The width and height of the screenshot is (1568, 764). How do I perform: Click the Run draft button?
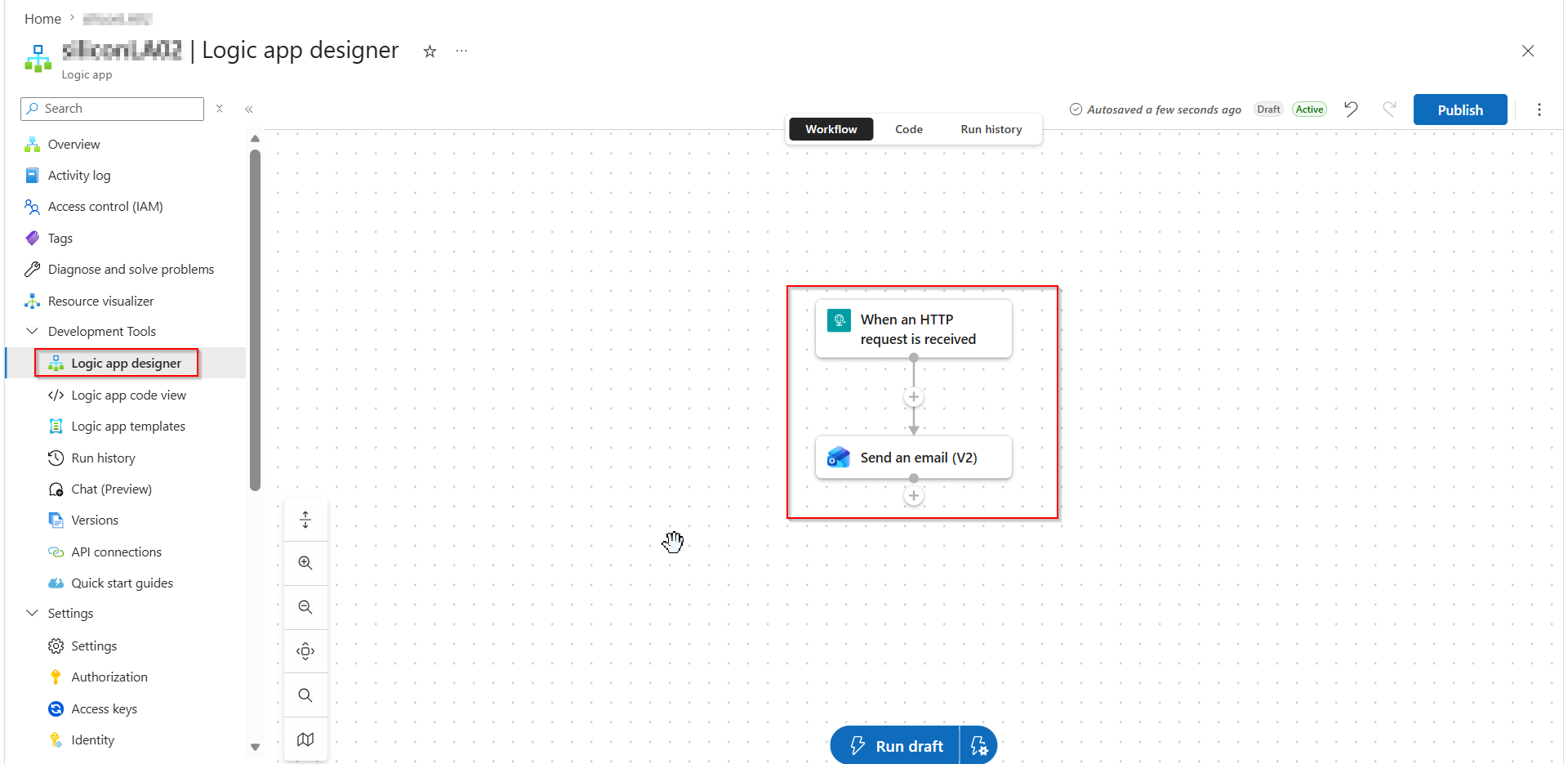(x=895, y=746)
